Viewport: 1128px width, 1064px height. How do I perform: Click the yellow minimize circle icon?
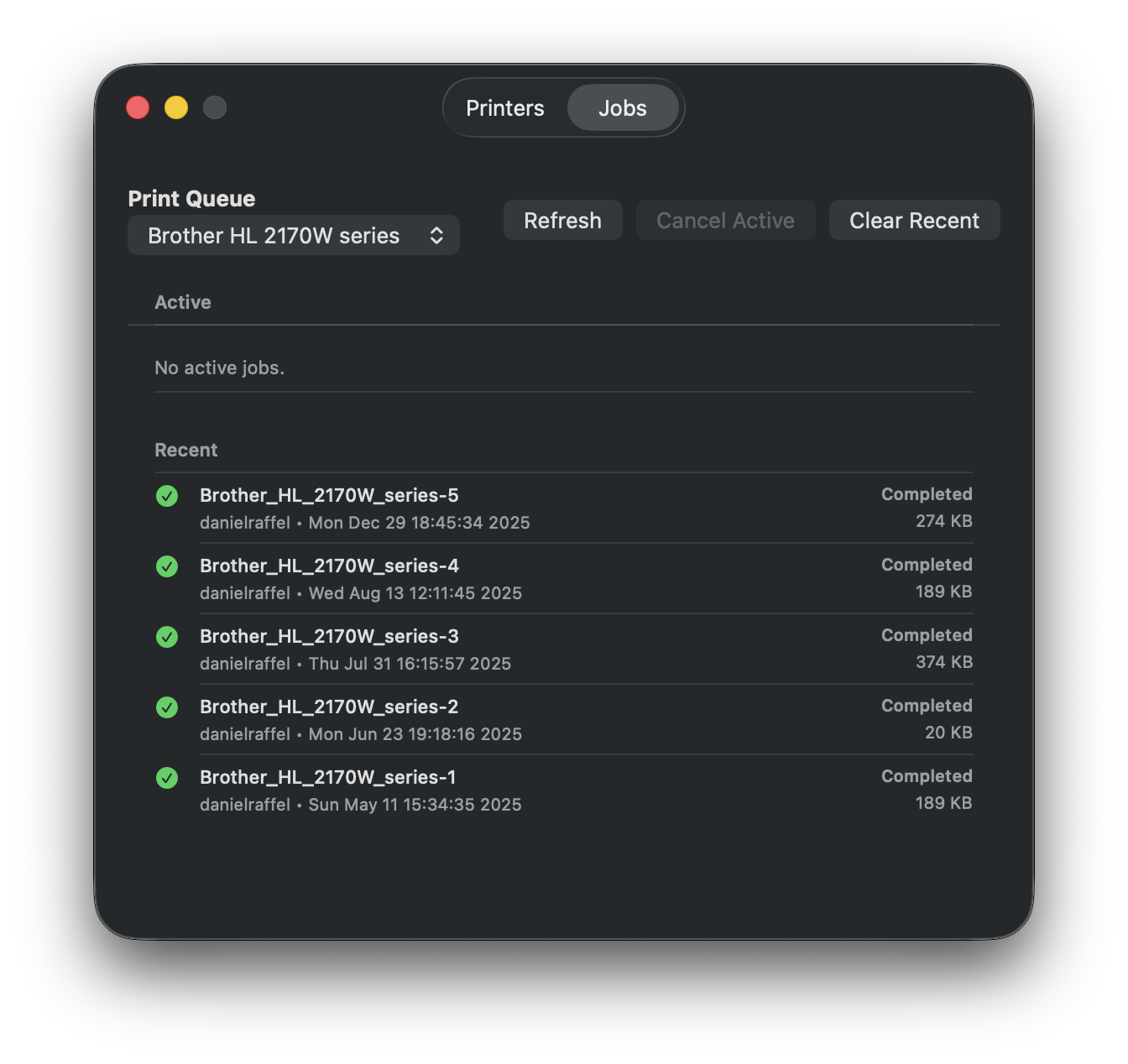pyautogui.click(x=176, y=107)
